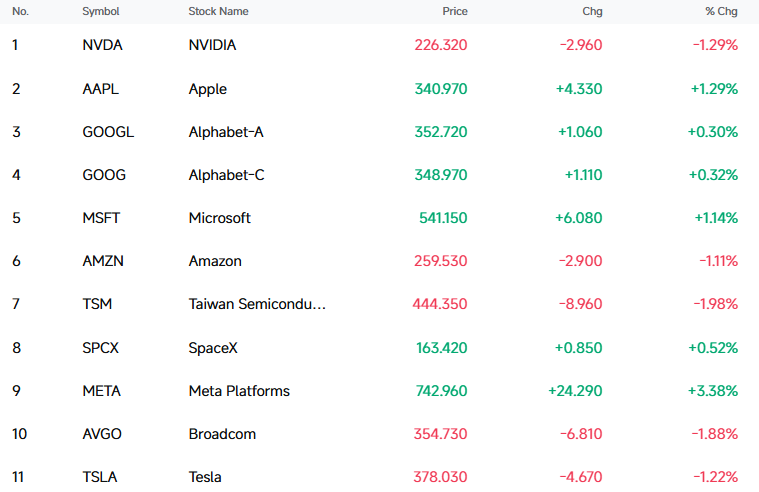Open the NVDA ticker symbol
The width and height of the screenshot is (759, 492).
click(x=103, y=45)
